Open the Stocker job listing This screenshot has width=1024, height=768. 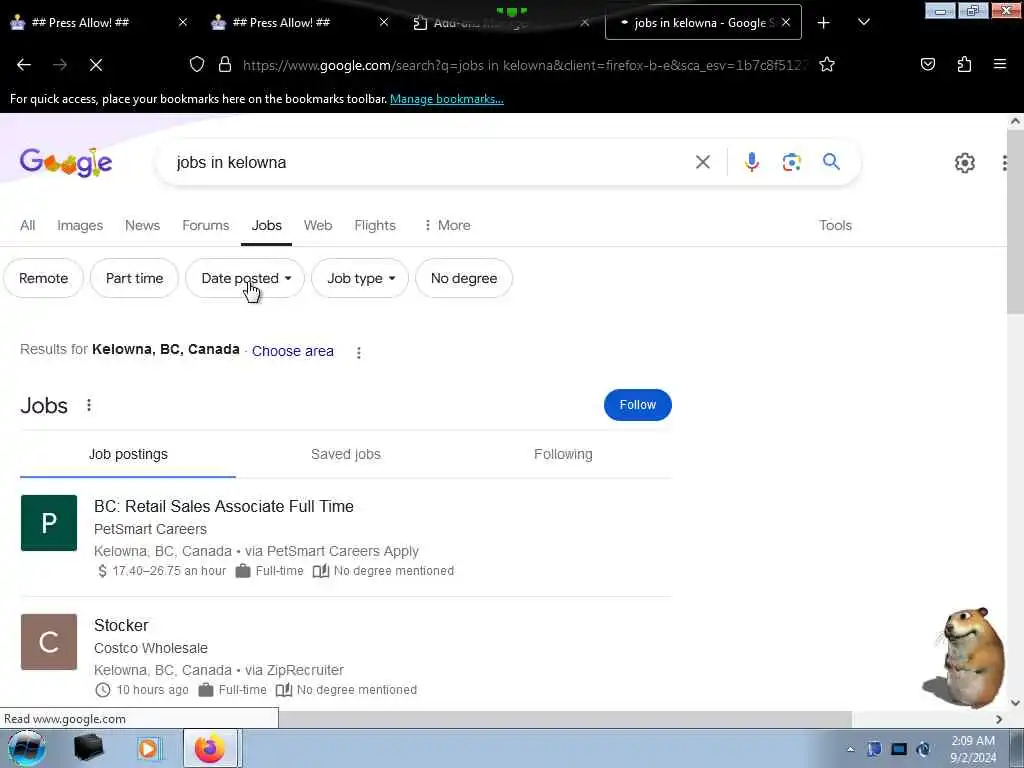(x=121, y=625)
